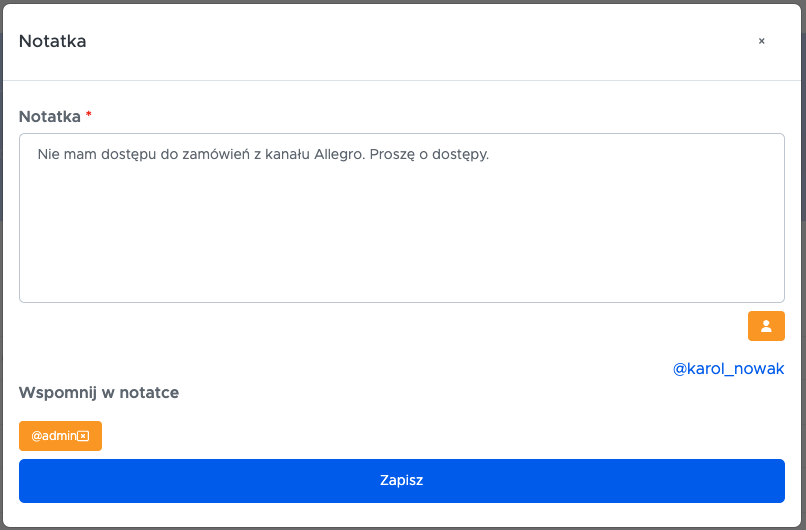Viewport: 806px width, 530px height.
Task: Save the note with the Zapisz button
Action: (402, 481)
